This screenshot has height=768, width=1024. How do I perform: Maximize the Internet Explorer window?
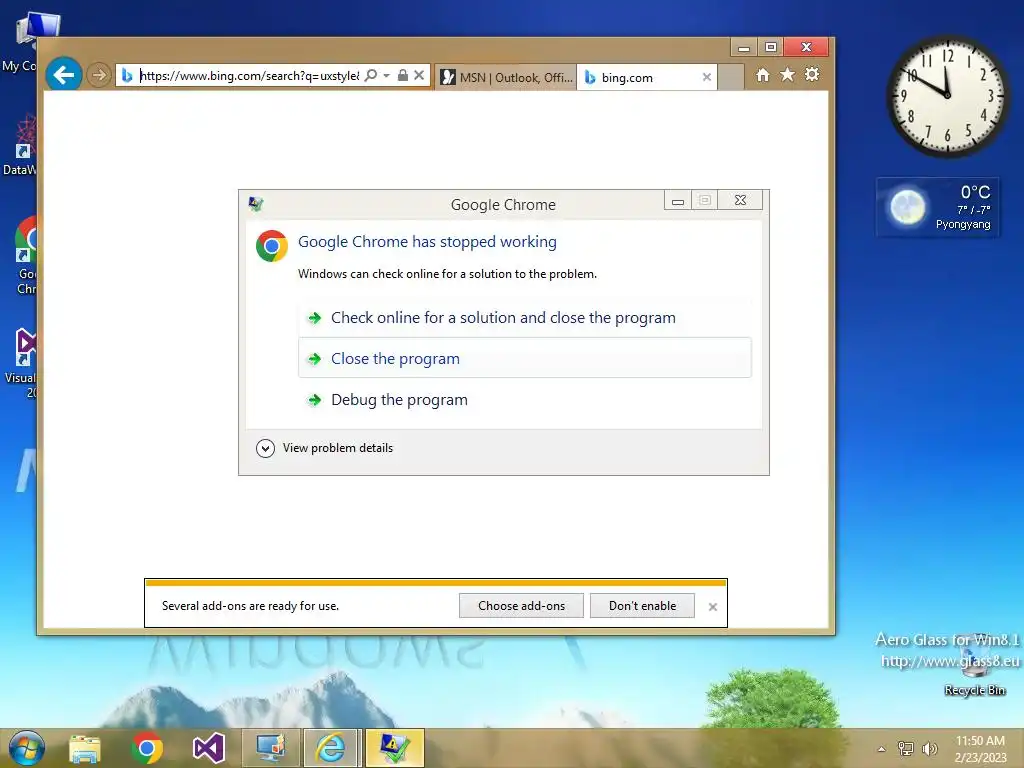pos(771,47)
